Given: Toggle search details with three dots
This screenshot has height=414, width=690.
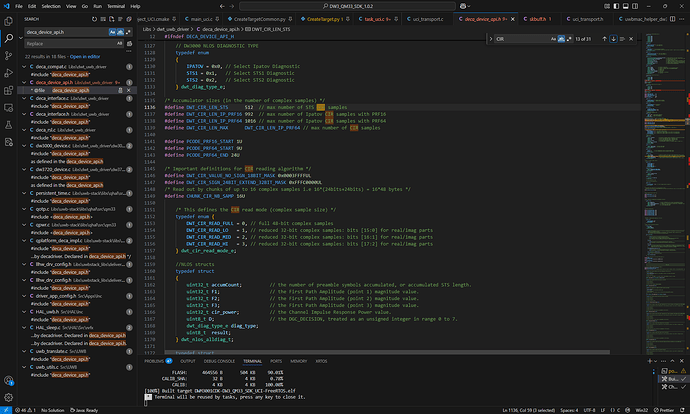Looking at the screenshot, I should [x=128, y=51].
